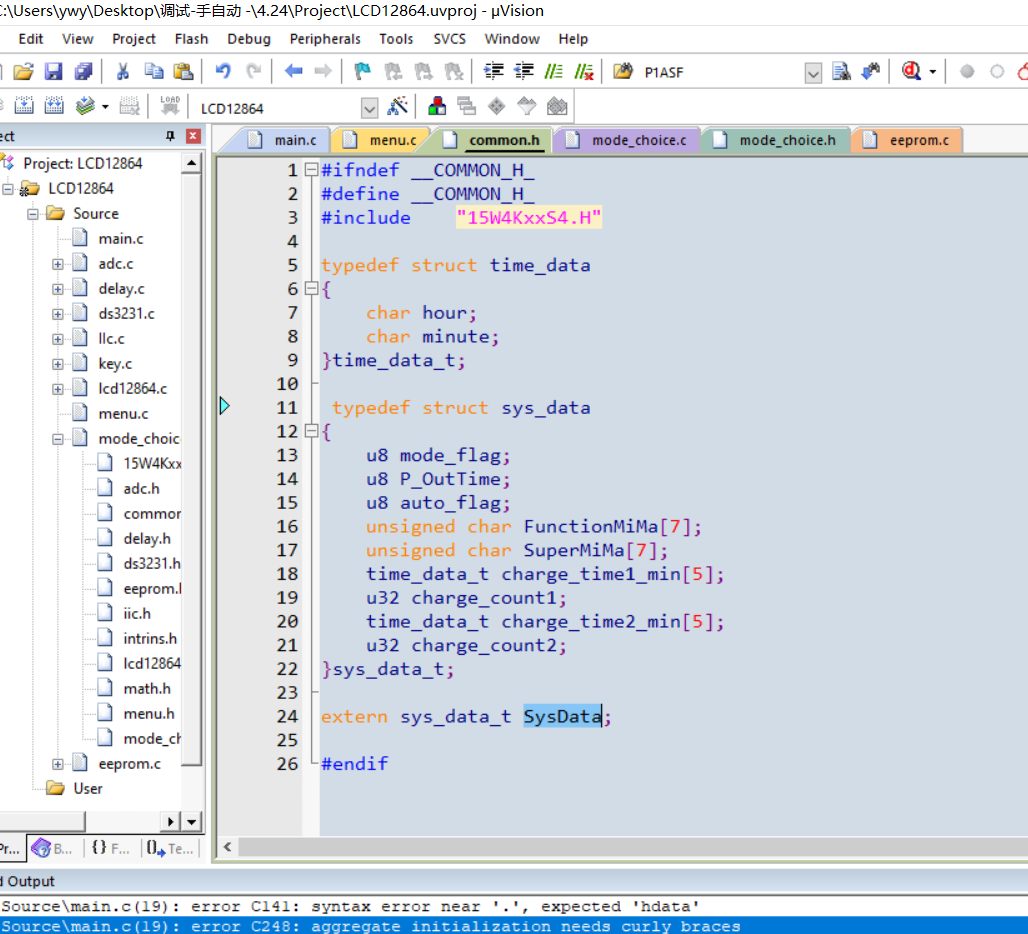Save all files with stacked disk icon
This screenshot has width=1028, height=934.
[x=83, y=71]
